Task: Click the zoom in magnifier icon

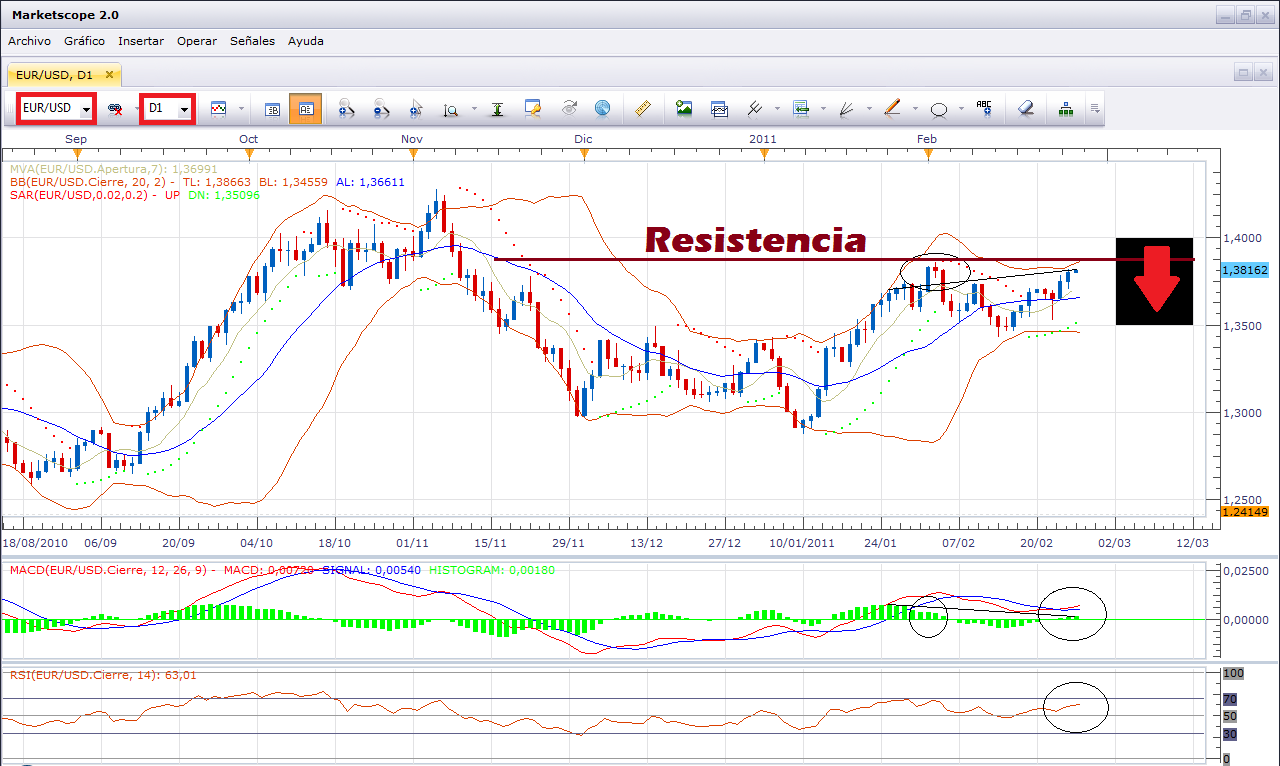Action: pyautogui.click(x=347, y=108)
